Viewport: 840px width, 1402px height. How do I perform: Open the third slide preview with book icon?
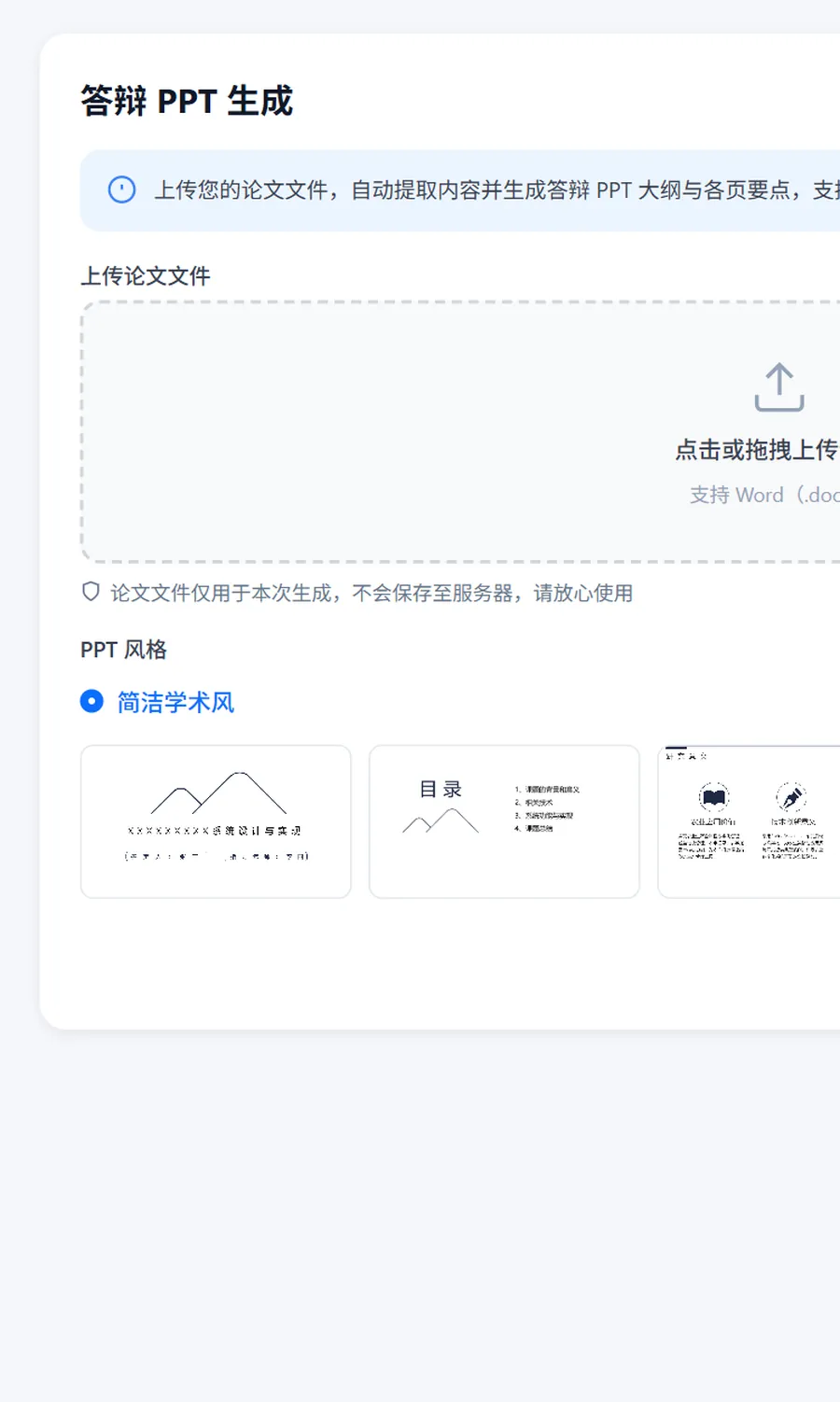pyautogui.click(x=749, y=821)
